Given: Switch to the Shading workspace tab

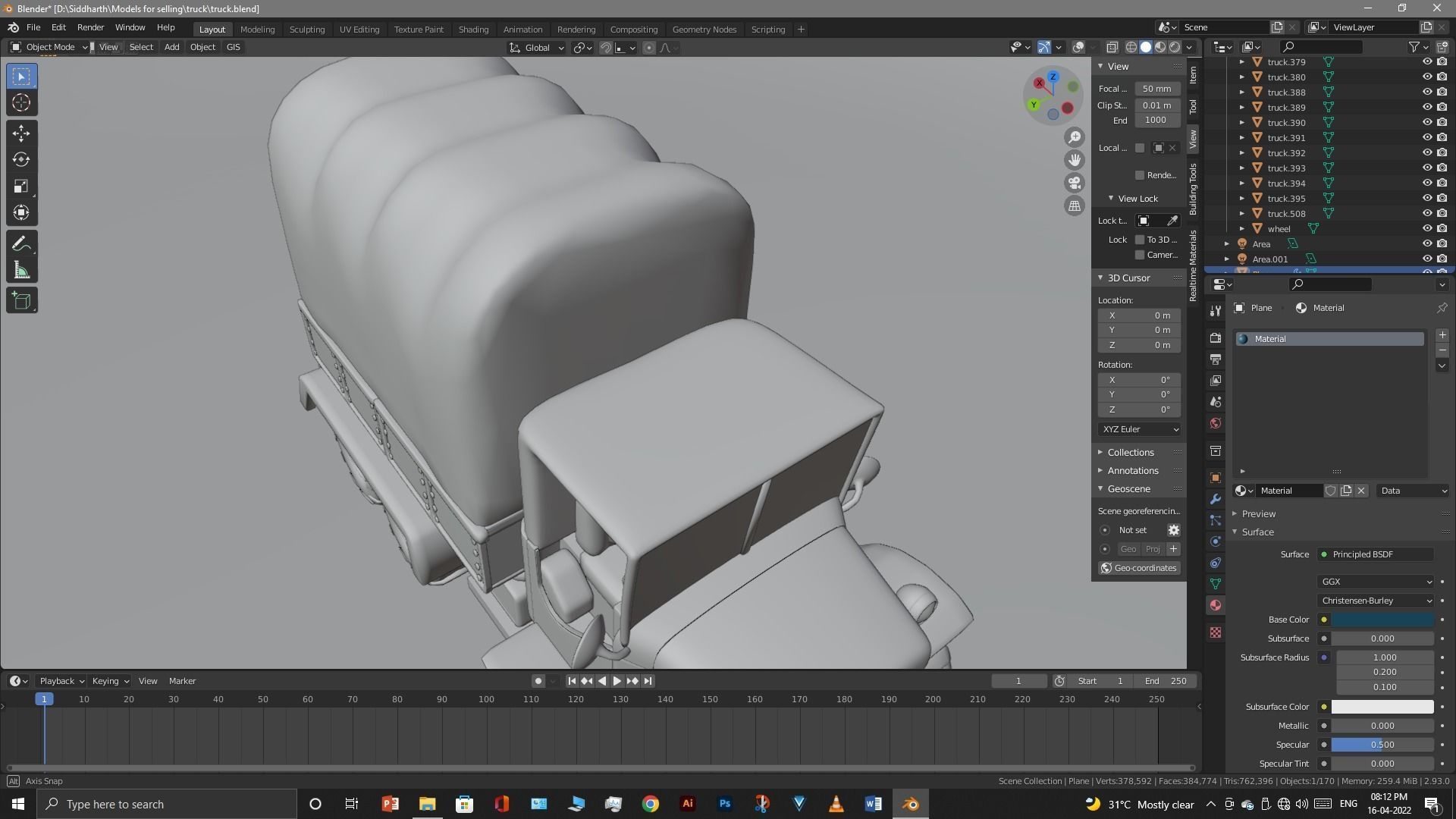Looking at the screenshot, I should pos(473,30).
